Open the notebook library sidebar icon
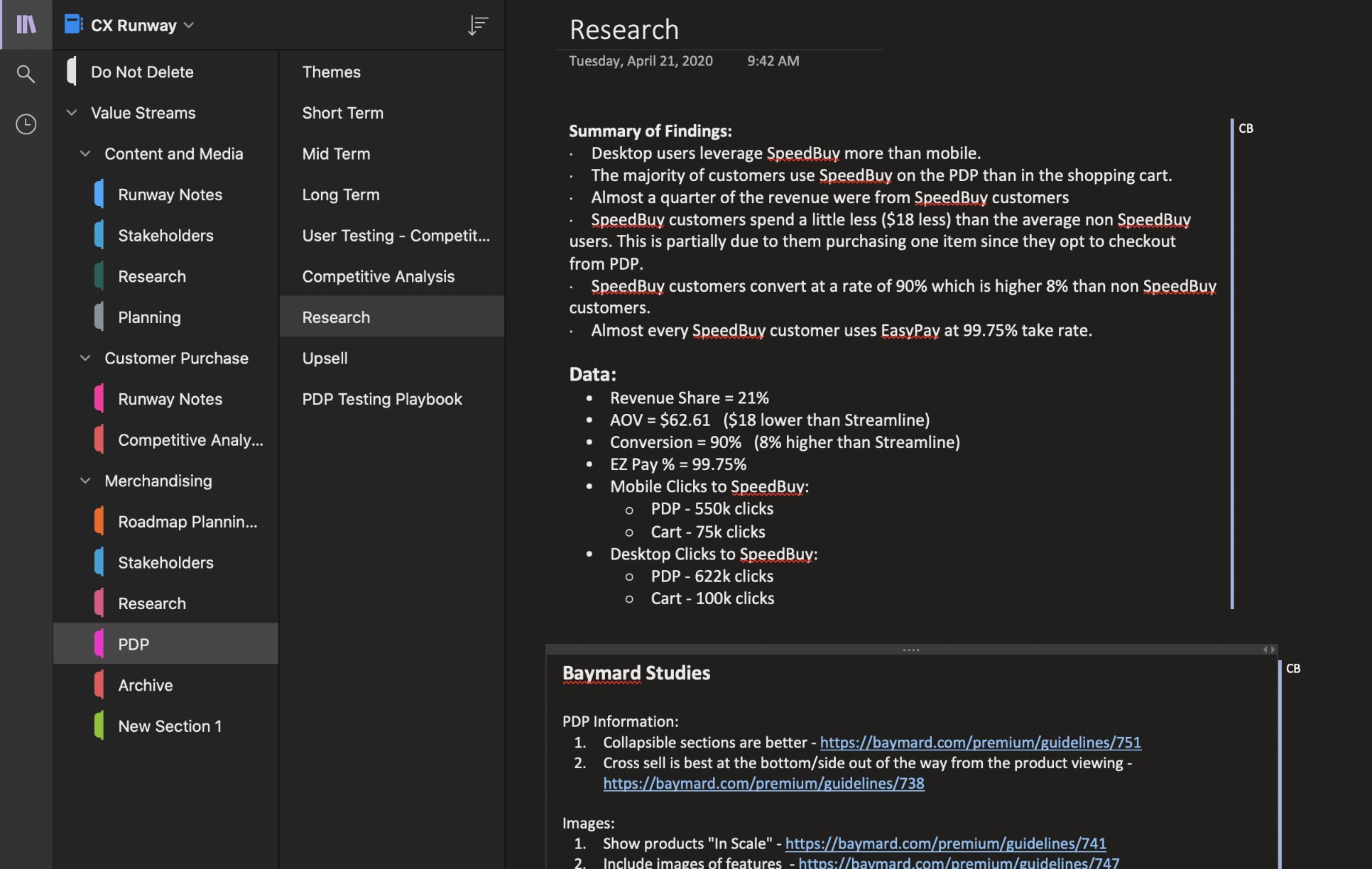The height and width of the screenshot is (869, 1372). 26,24
